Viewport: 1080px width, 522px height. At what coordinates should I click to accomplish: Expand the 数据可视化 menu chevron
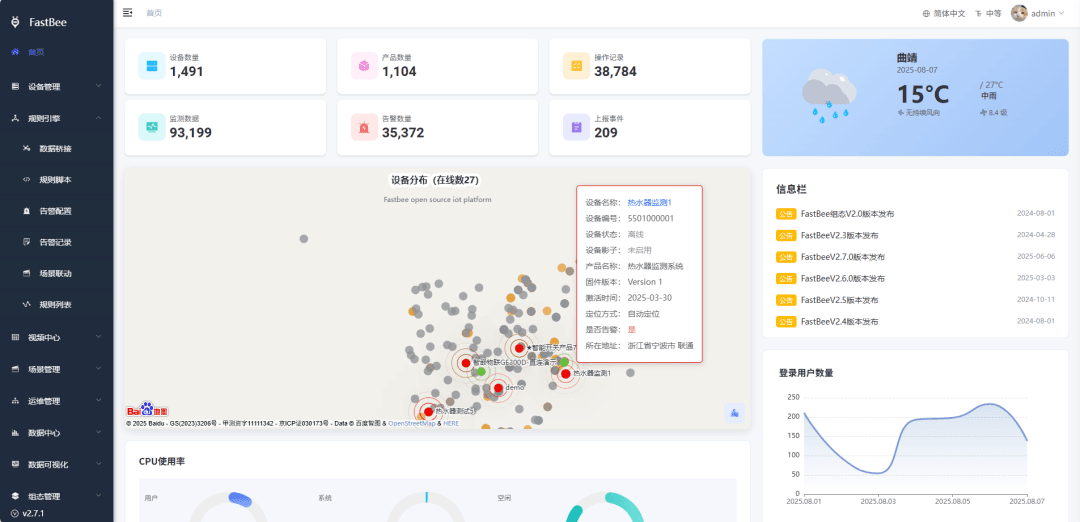pyautogui.click(x=98, y=464)
